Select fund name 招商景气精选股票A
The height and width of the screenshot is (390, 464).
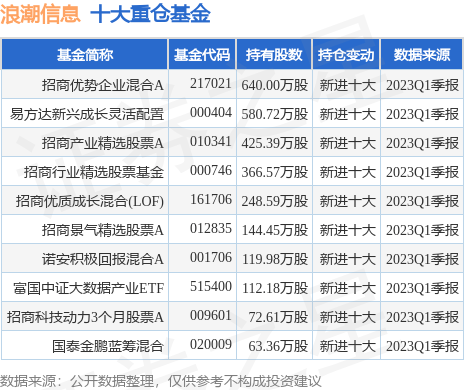click(x=103, y=230)
